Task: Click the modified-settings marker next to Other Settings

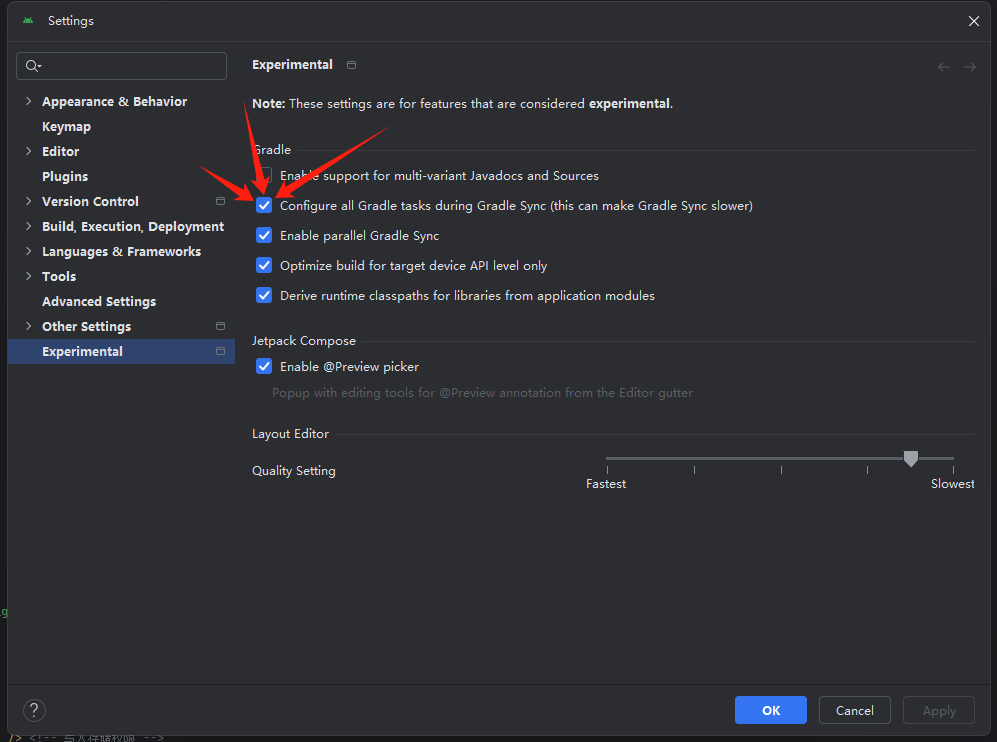Action: click(x=220, y=326)
